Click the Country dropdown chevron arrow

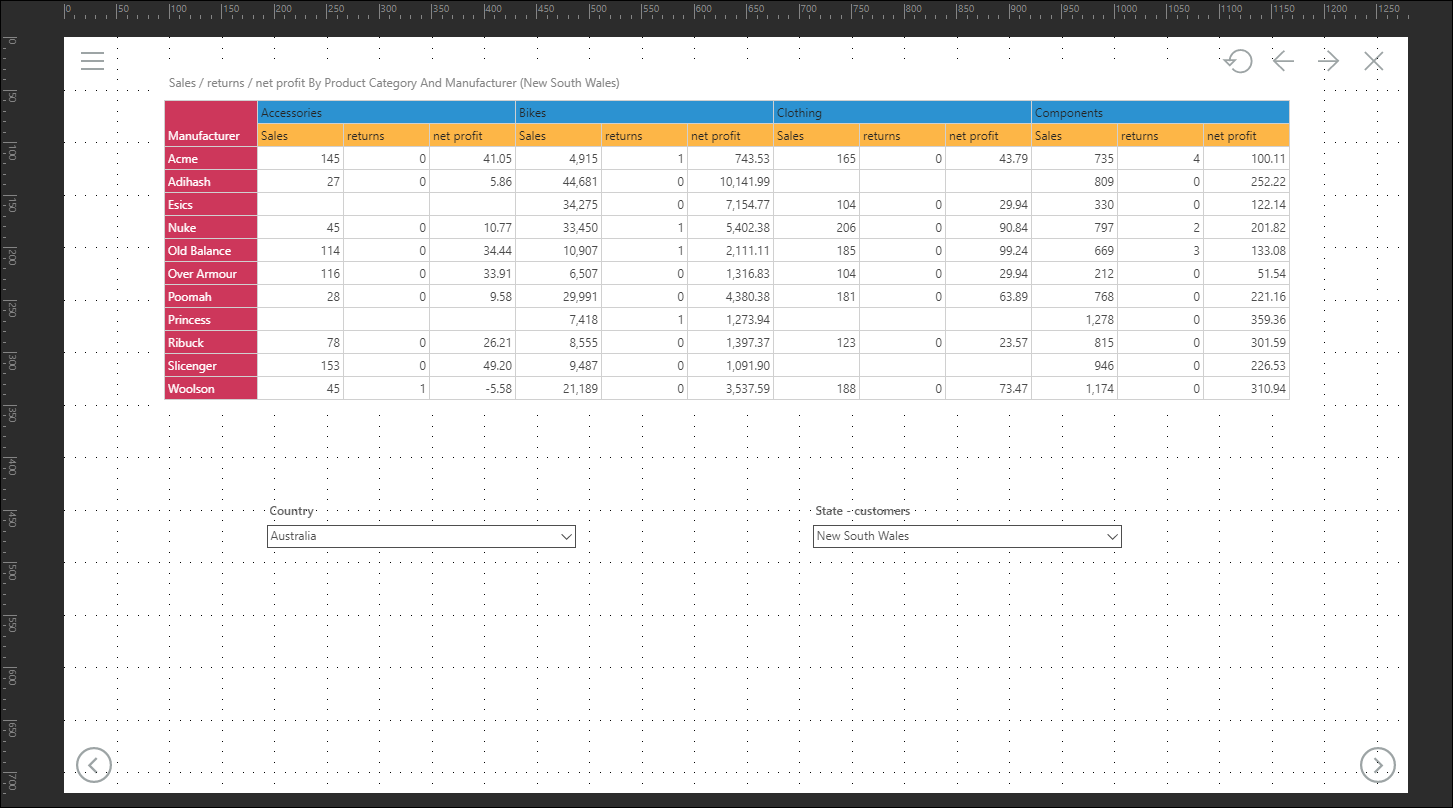pos(567,537)
